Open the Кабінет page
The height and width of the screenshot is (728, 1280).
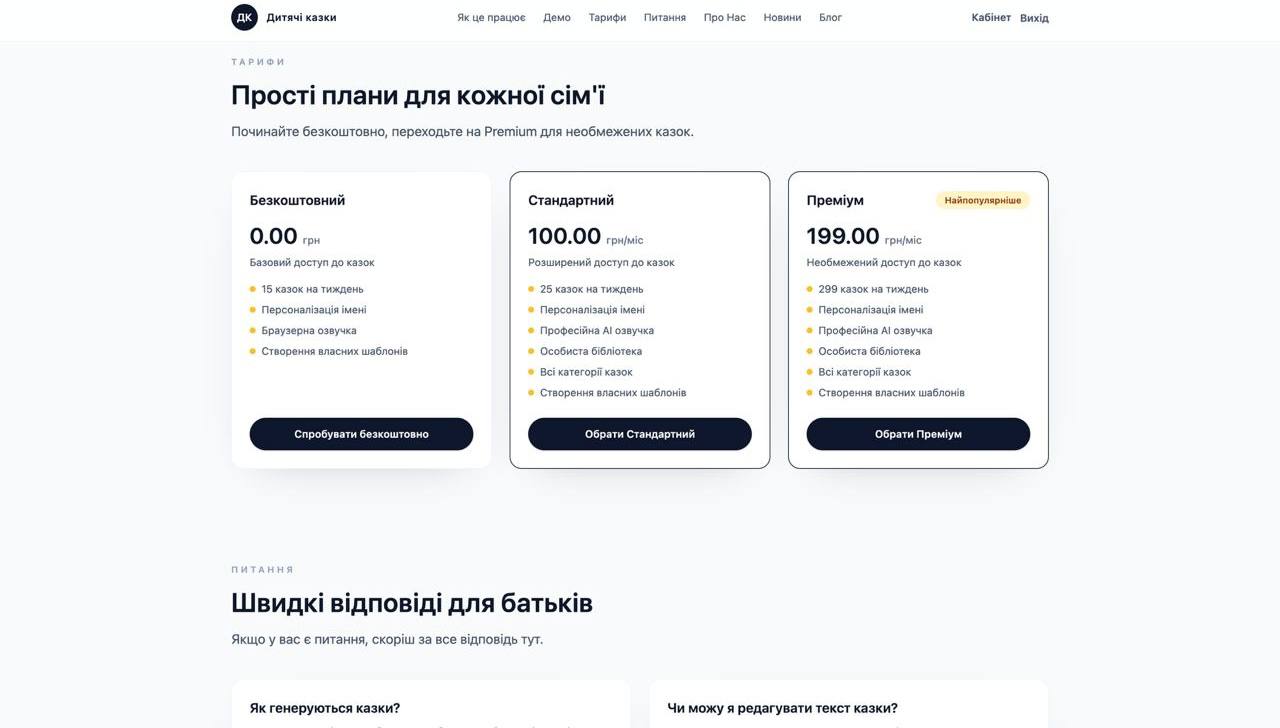click(987, 17)
